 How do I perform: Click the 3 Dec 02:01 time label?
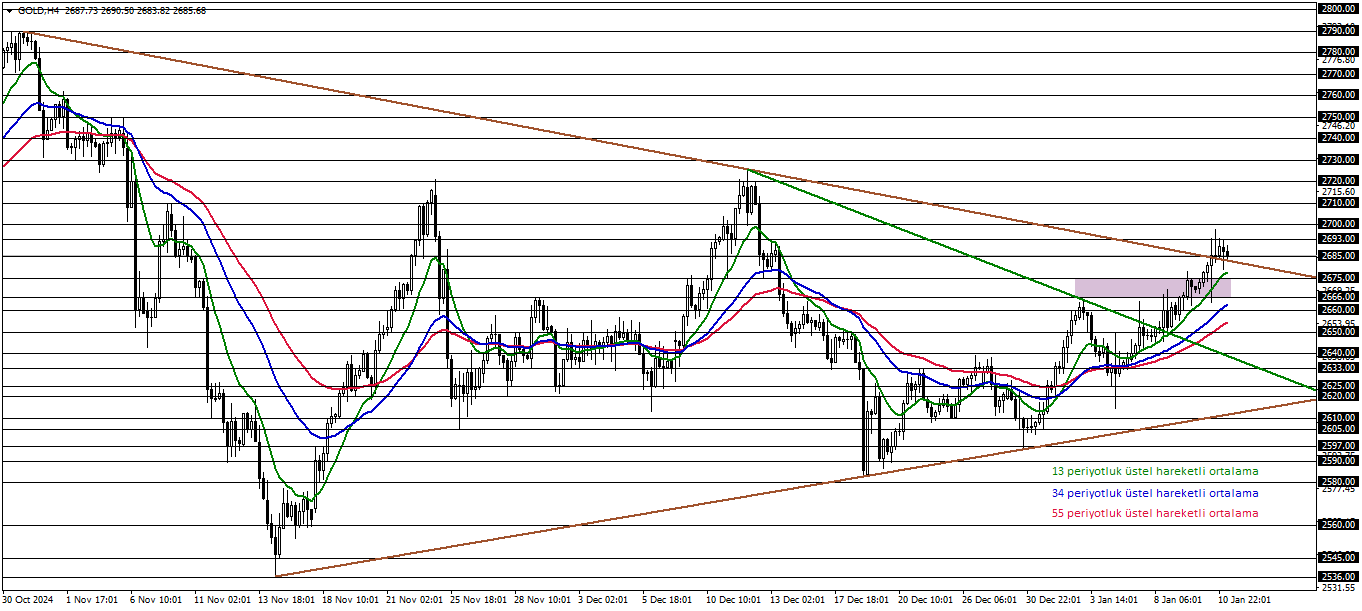point(605,600)
